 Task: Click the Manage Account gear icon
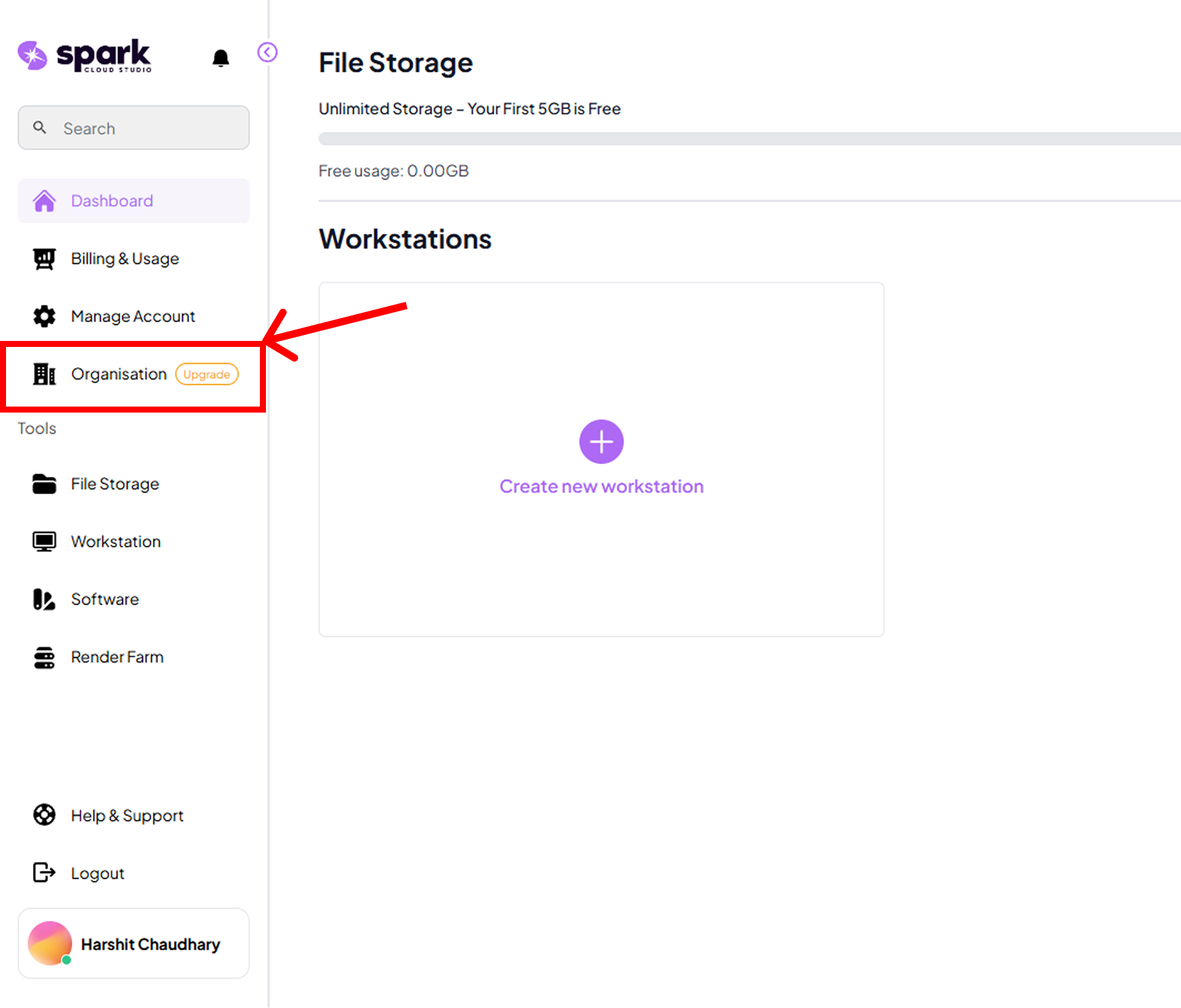tap(44, 315)
